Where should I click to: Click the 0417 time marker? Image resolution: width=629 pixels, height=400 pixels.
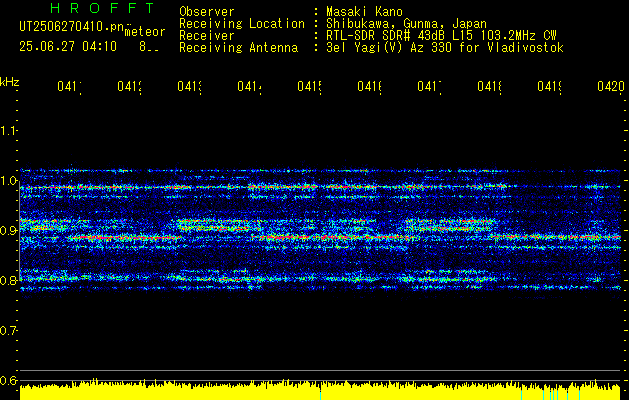[x=429, y=87]
